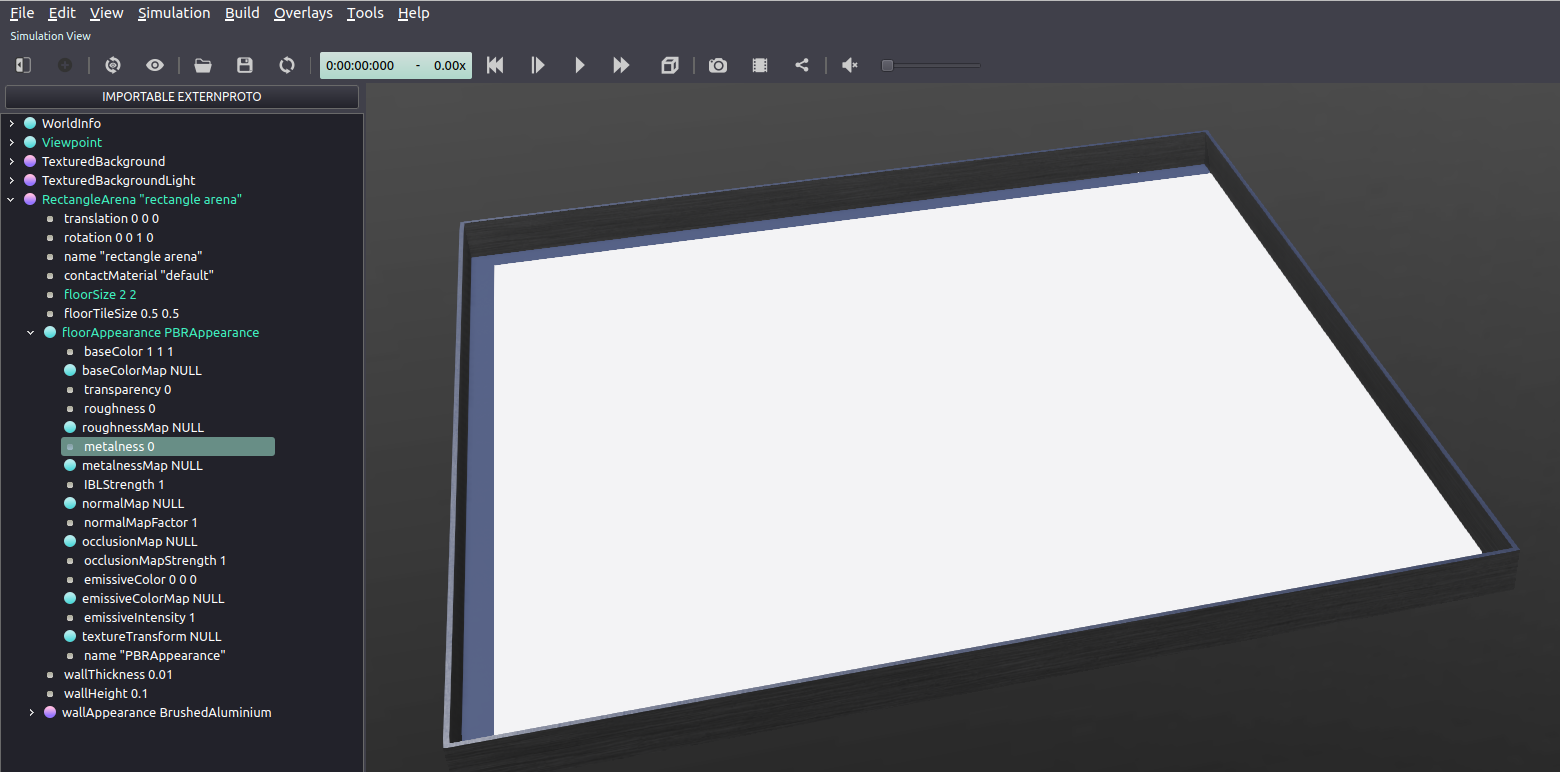The height and width of the screenshot is (772, 1560).
Task: Click the open world folder icon
Action: 203,65
